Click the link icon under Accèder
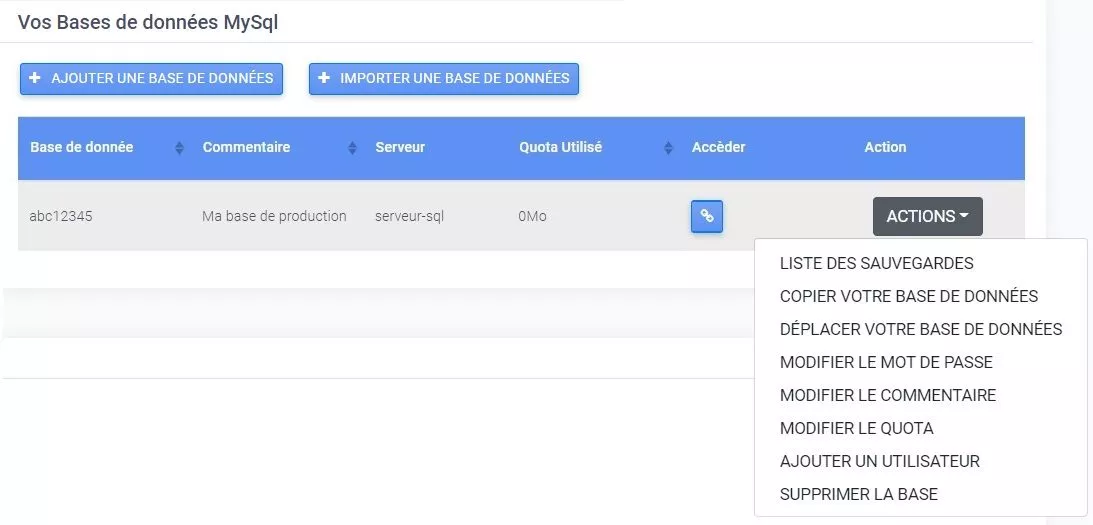 706,216
